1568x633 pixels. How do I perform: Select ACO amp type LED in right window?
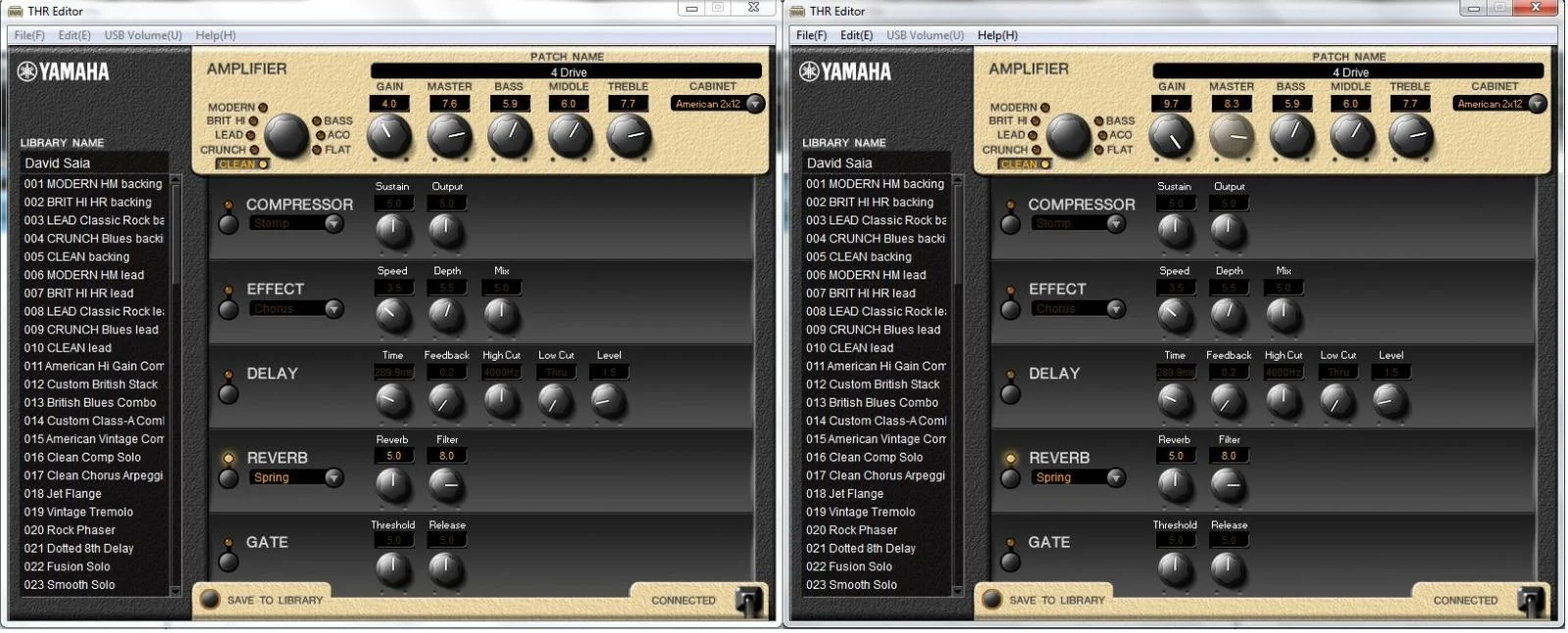pos(1102,135)
